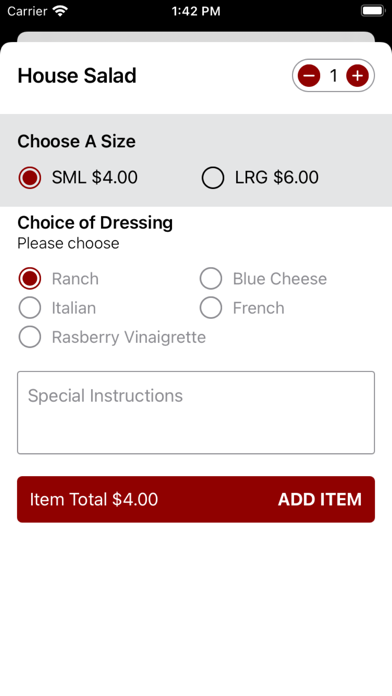The height and width of the screenshot is (696, 392).
Task: Select the SML $4.00 size radio
Action: tap(30, 178)
